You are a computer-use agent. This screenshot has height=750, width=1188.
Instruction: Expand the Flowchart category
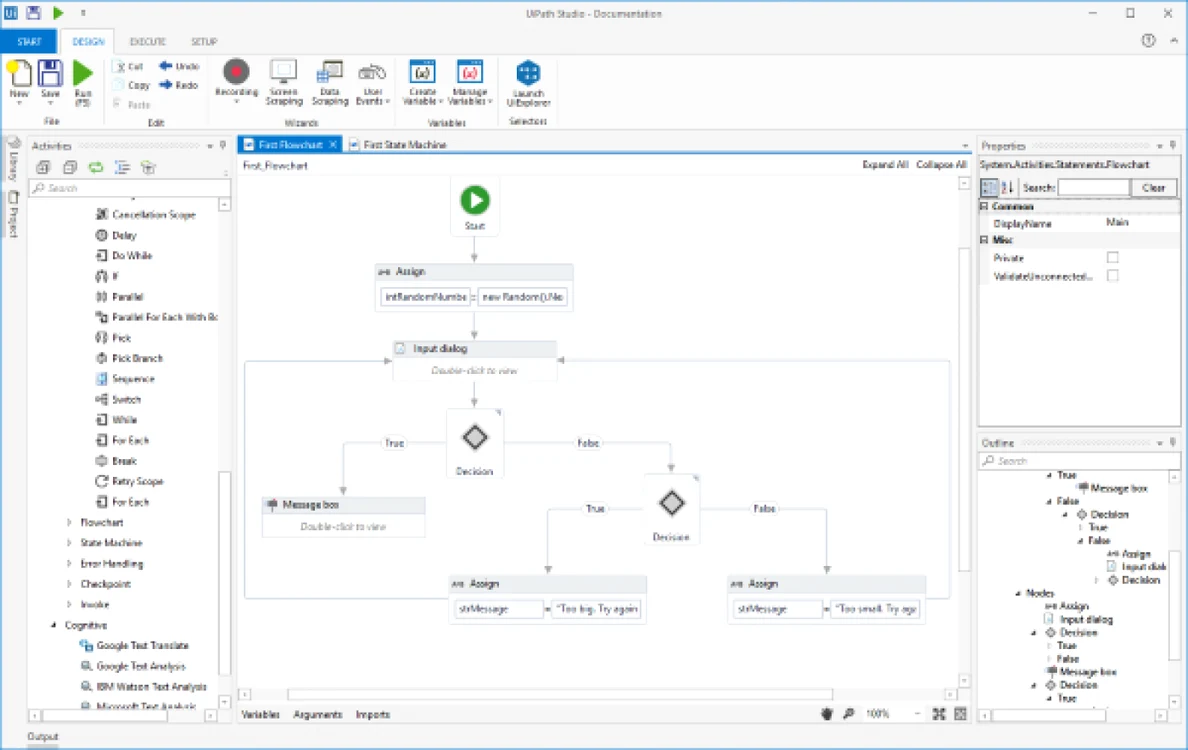point(69,522)
